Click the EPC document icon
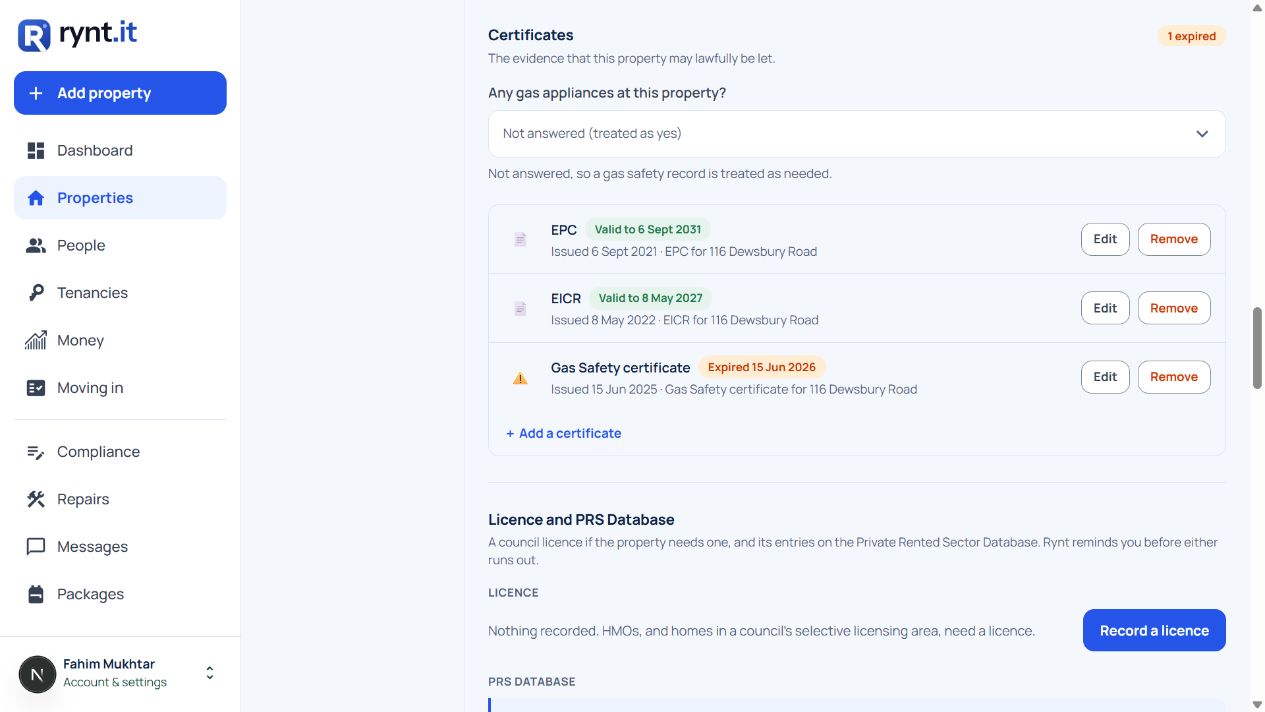 click(x=520, y=240)
